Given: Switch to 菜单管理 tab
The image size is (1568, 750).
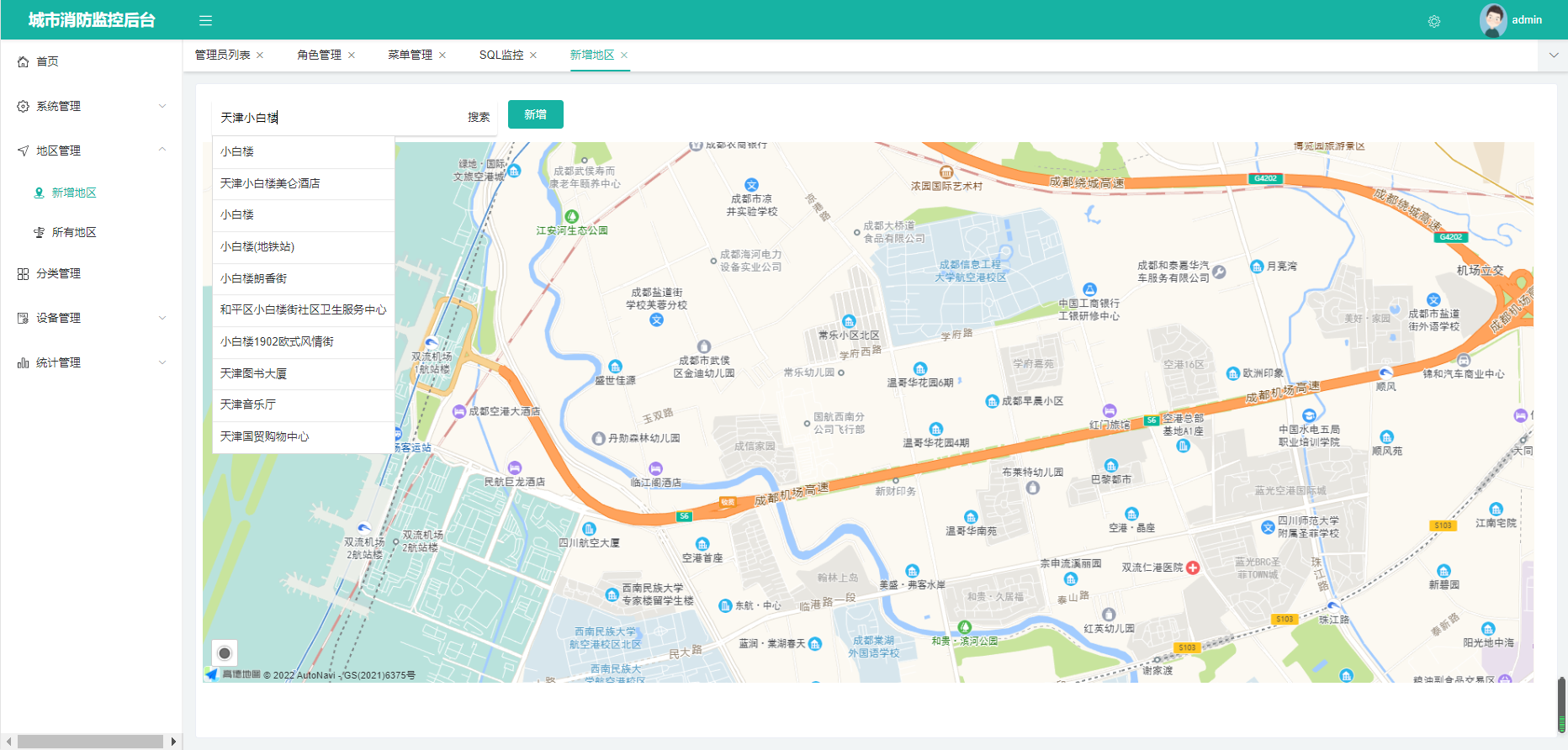Looking at the screenshot, I should [x=411, y=55].
